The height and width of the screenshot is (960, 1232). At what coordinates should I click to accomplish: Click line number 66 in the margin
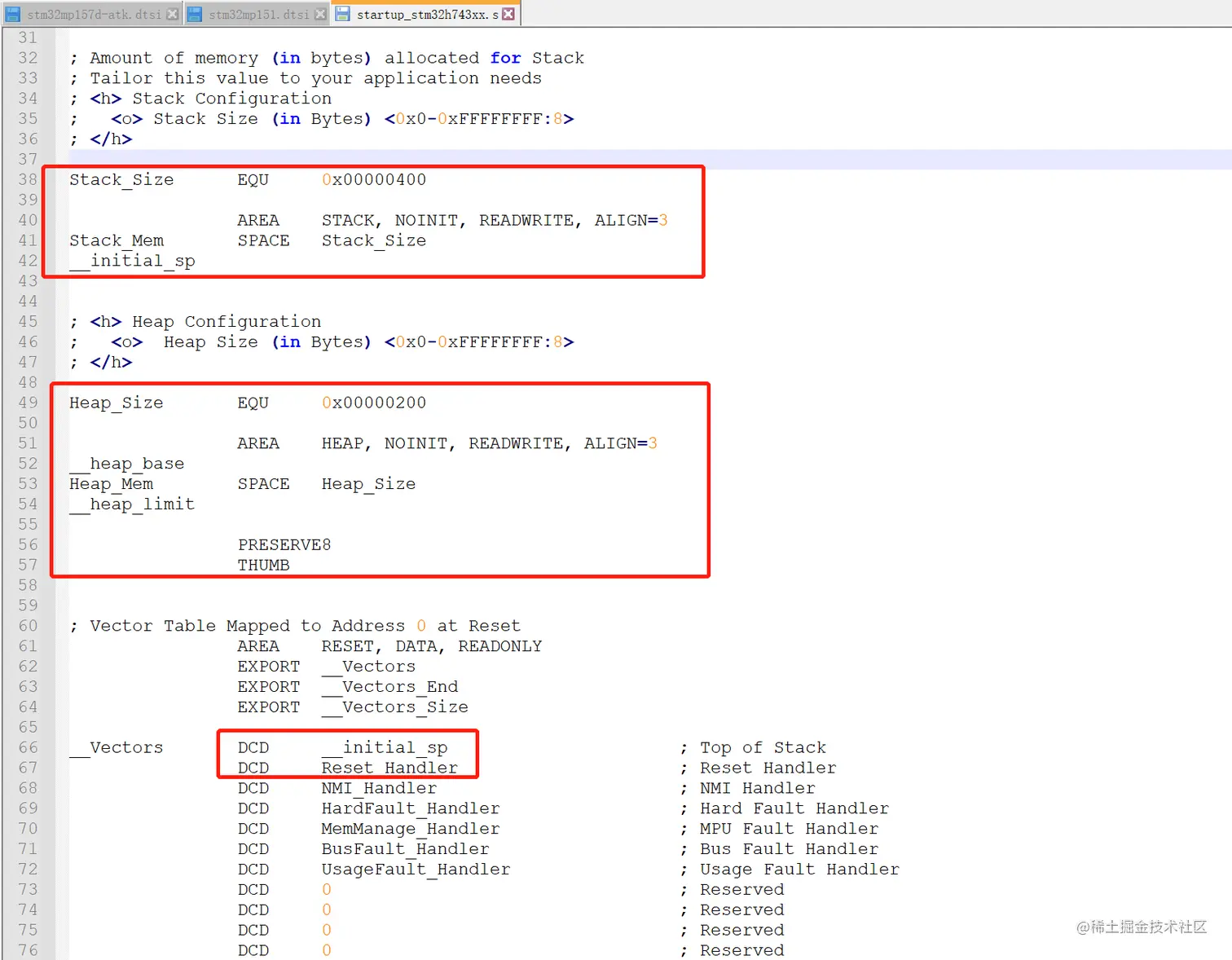28,747
